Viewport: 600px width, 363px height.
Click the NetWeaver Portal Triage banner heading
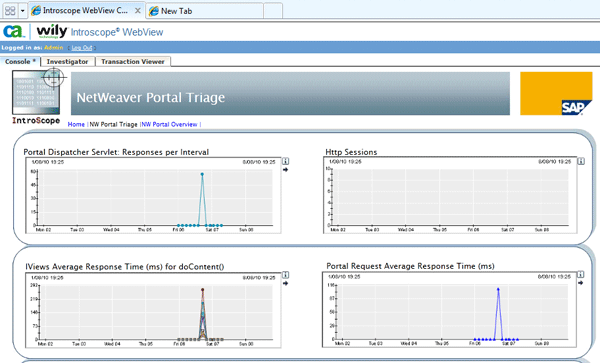(151, 98)
